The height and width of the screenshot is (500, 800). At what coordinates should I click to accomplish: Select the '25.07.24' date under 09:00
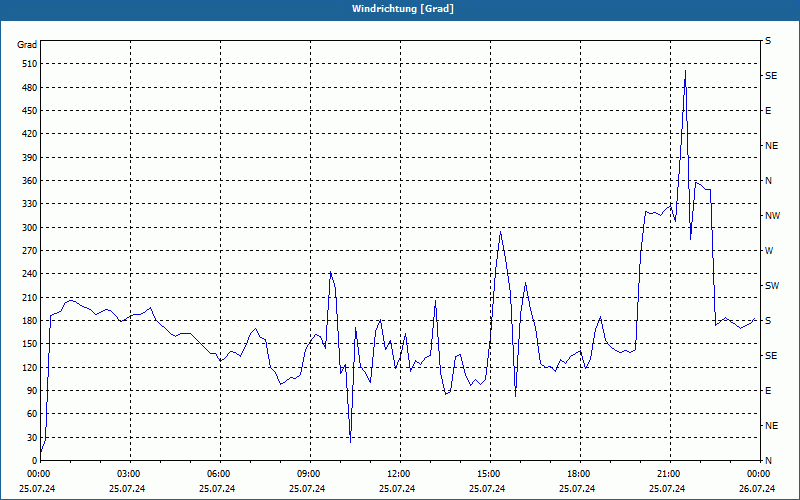[307, 488]
